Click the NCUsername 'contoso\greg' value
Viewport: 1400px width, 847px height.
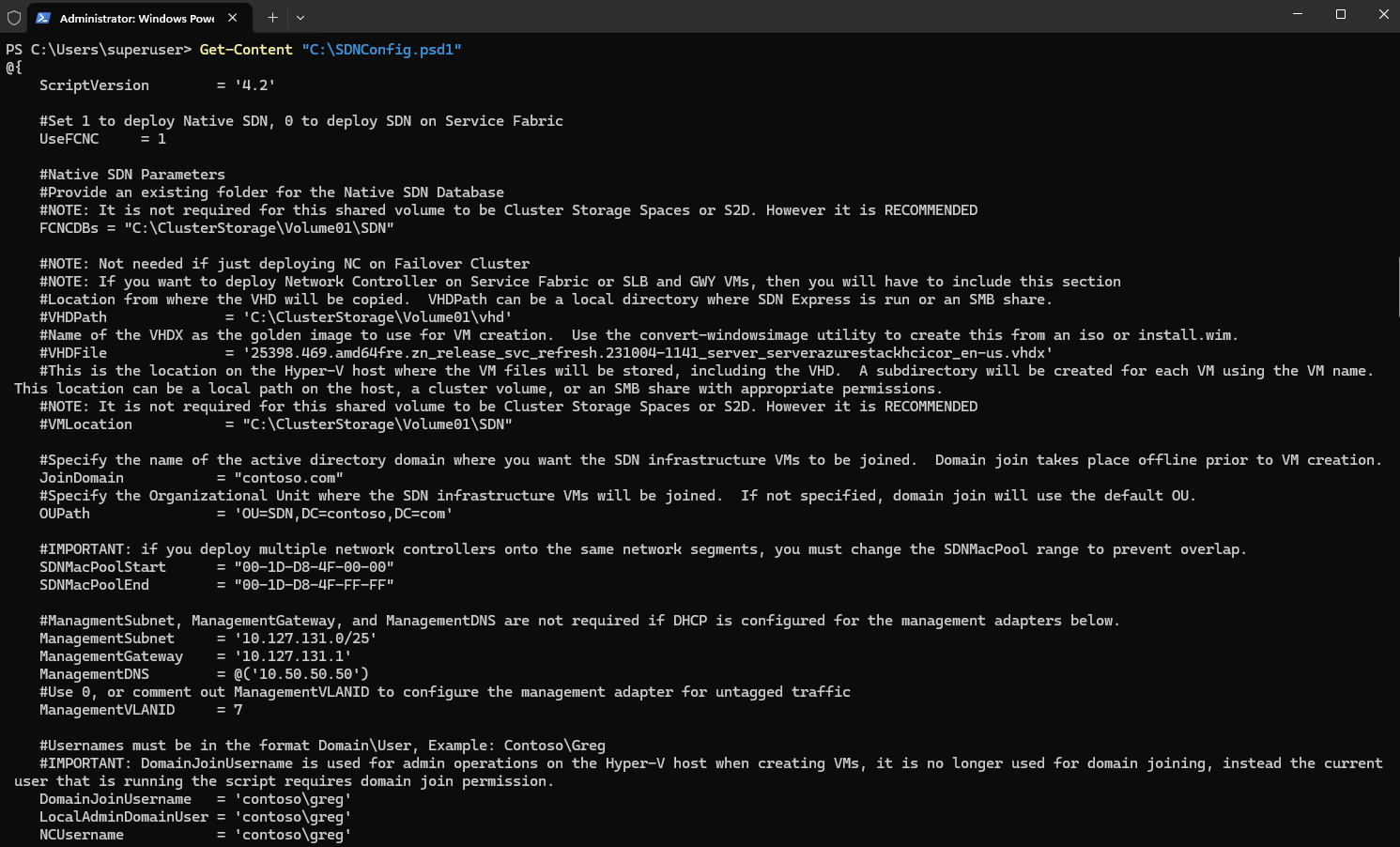click(293, 835)
